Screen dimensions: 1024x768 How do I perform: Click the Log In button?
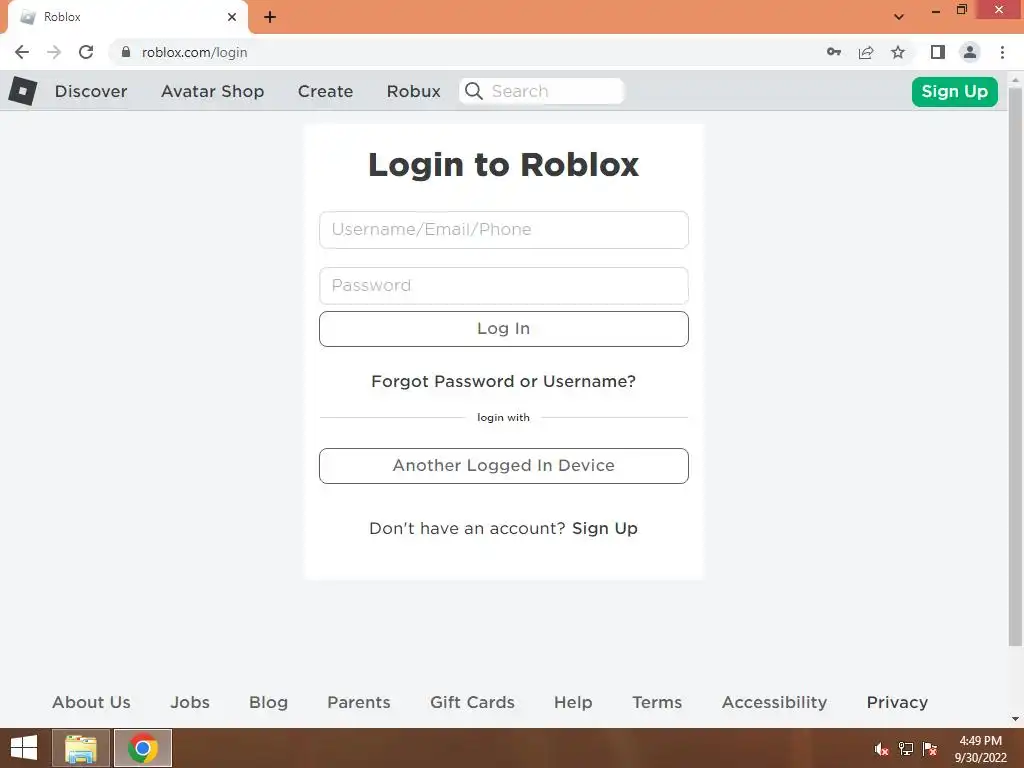[504, 328]
